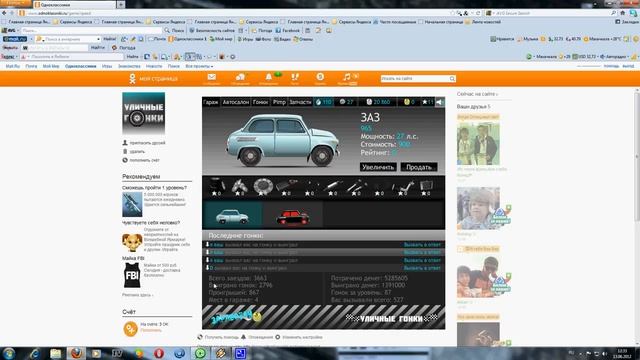Click Погода button in Yandex toolbar
Image resolution: width=640 pixels, height=360 pixels.
pos(124,48)
